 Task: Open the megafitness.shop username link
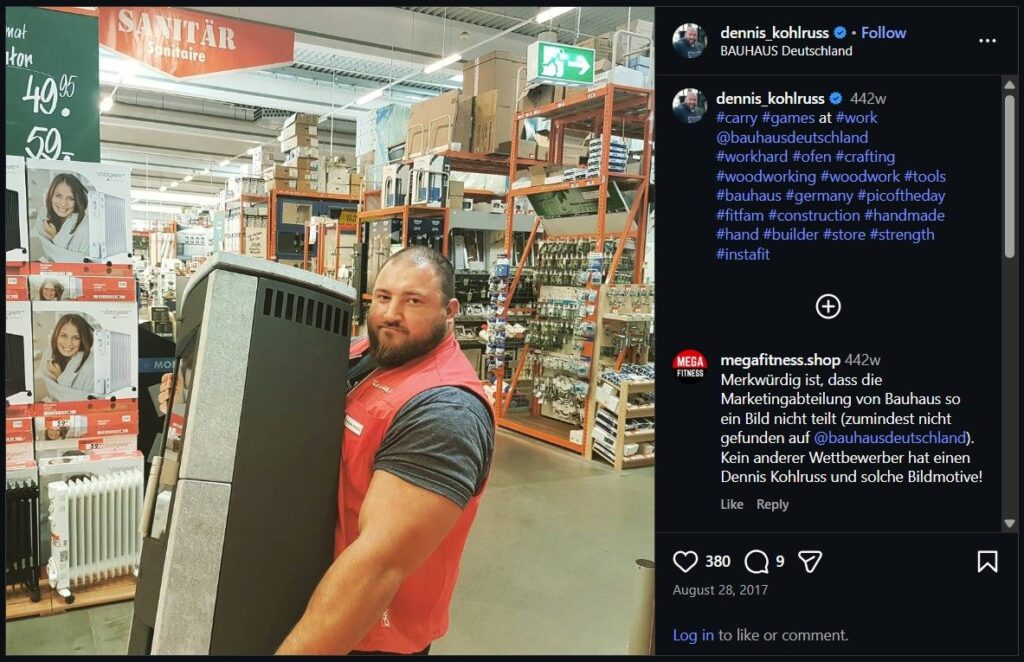(x=780, y=360)
